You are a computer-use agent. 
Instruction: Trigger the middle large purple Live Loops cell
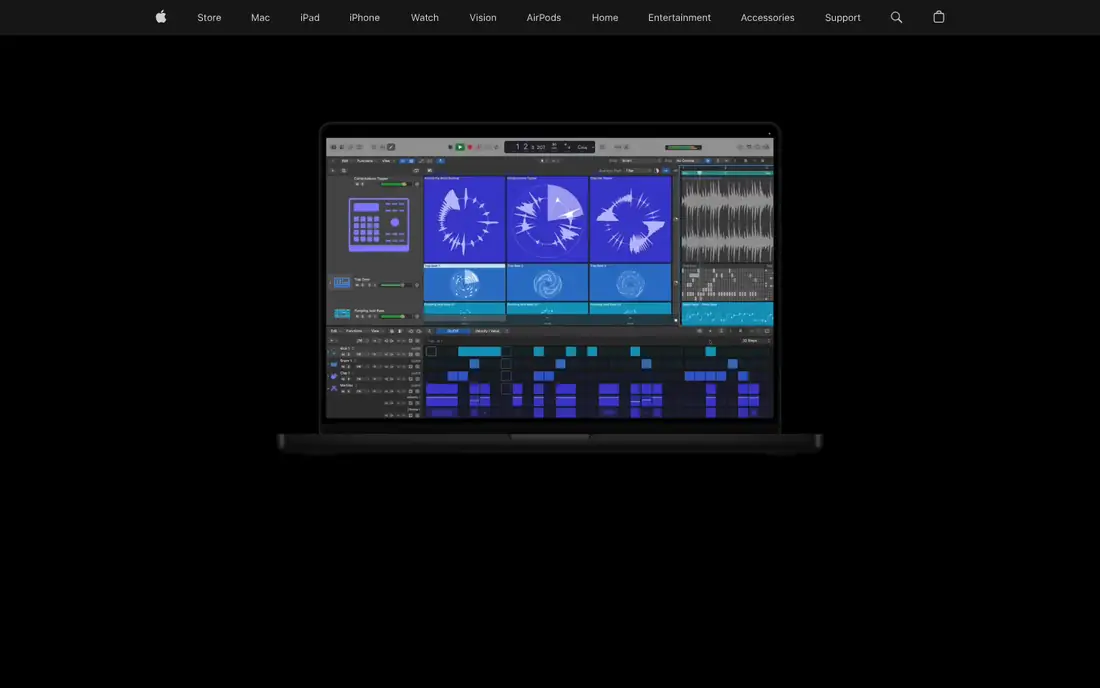(x=547, y=219)
